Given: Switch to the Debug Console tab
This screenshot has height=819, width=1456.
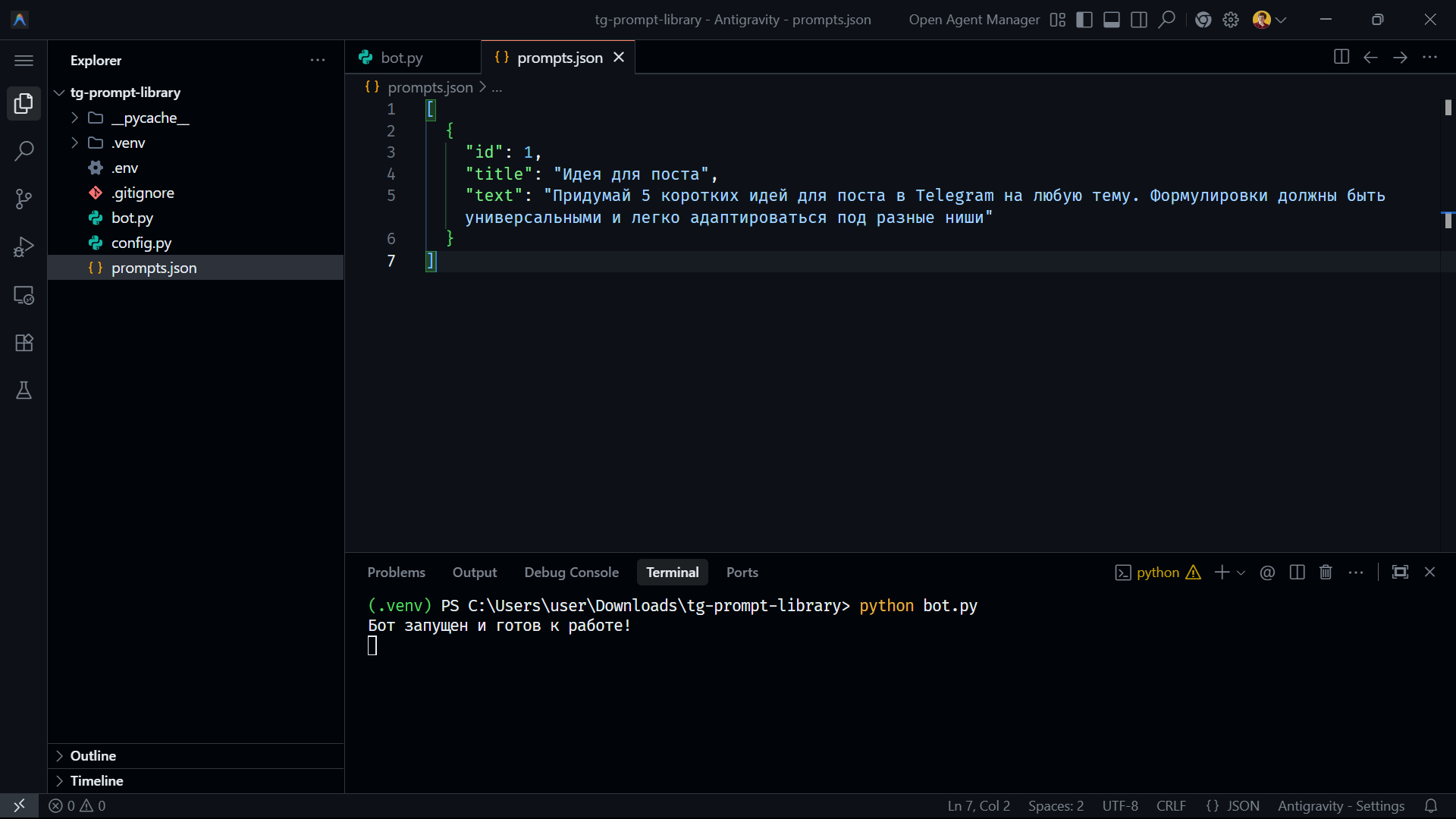Looking at the screenshot, I should point(571,572).
